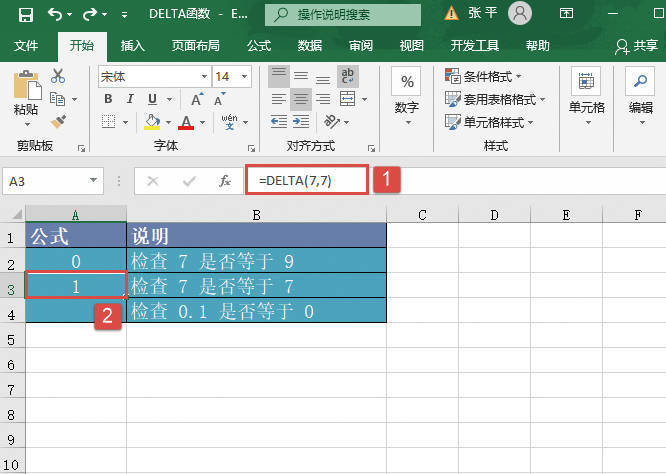Click the 条件格式 button
666x474 pixels.
pos(494,76)
